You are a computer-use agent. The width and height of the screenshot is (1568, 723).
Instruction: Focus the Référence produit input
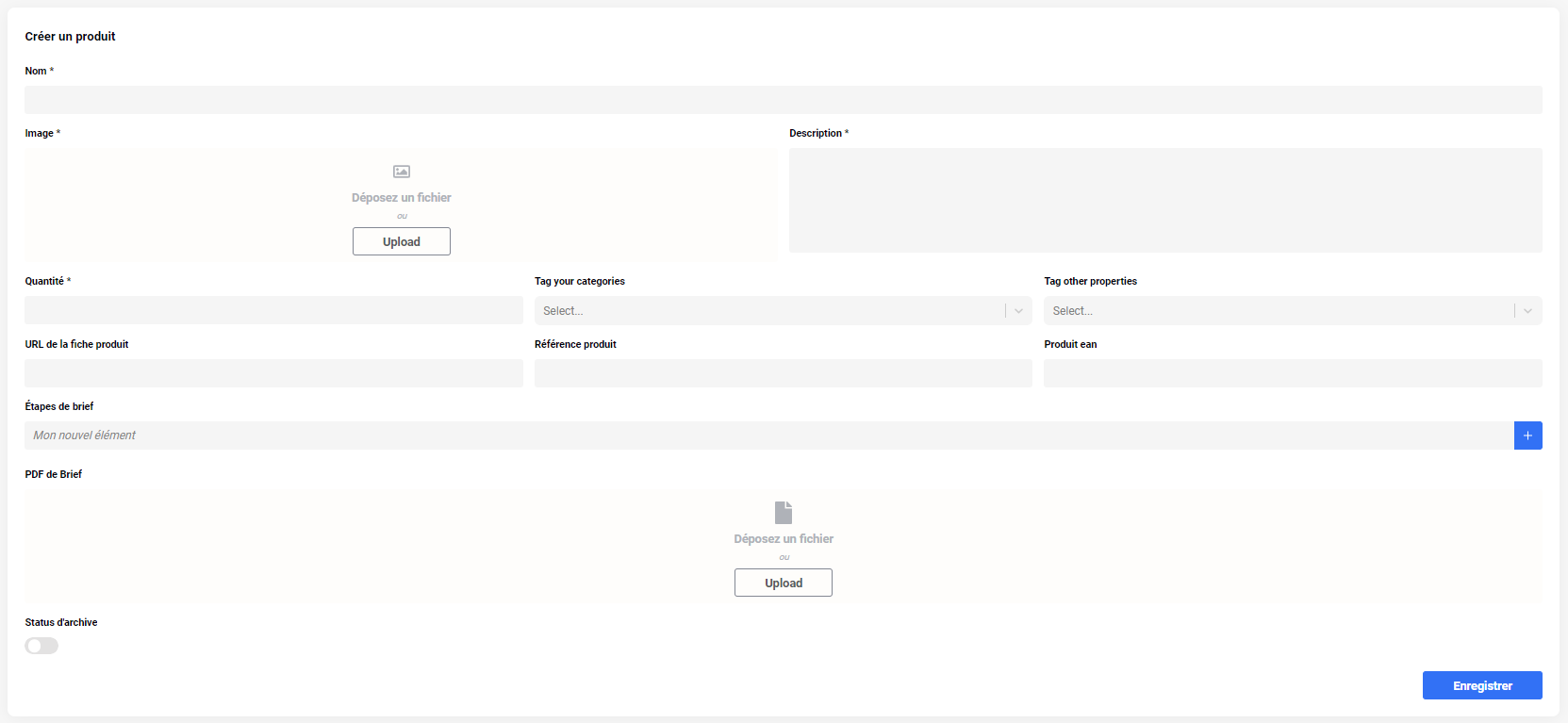pyautogui.click(x=784, y=373)
